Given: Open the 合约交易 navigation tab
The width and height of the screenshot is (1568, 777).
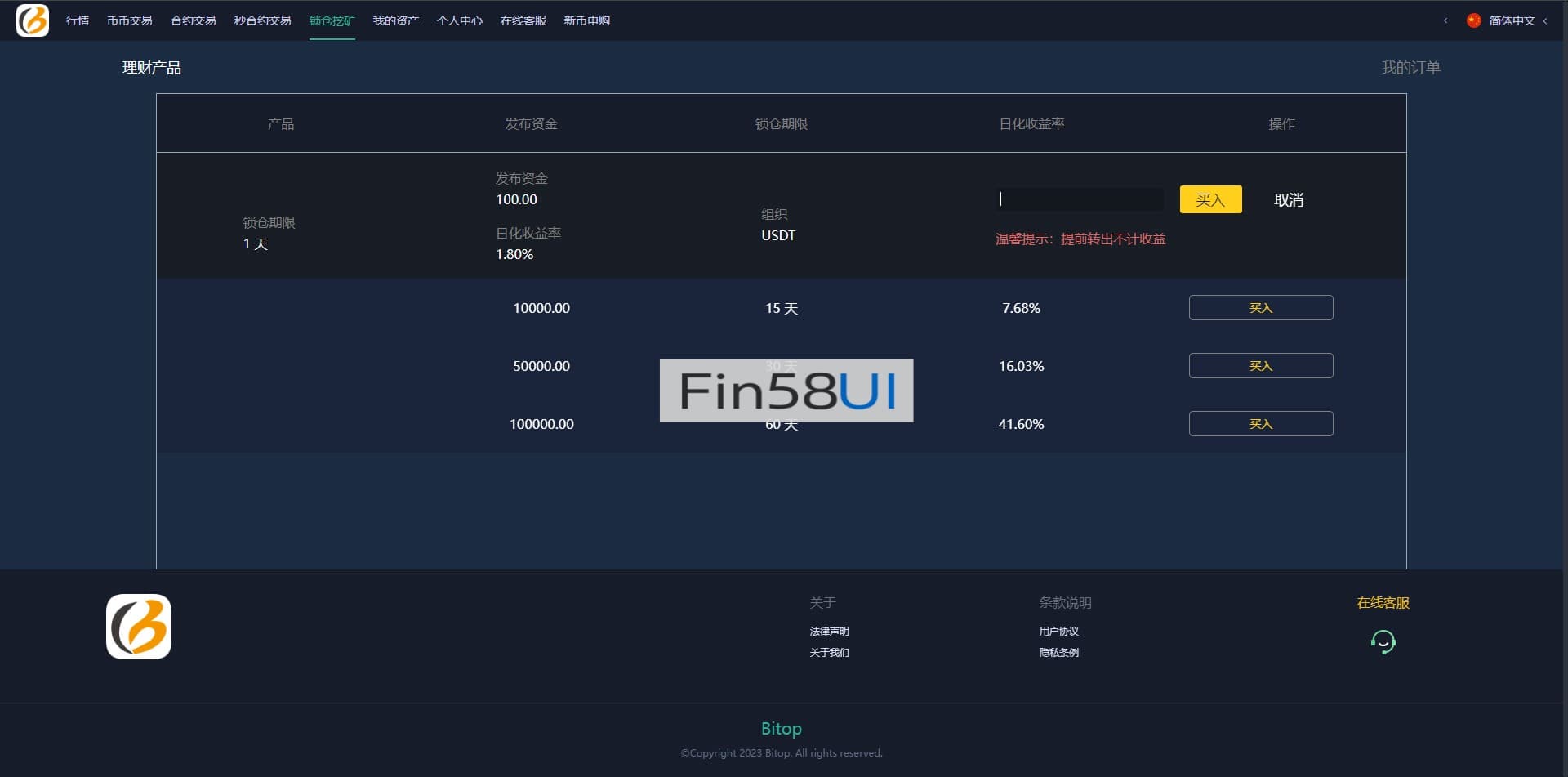Looking at the screenshot, I should click(x=193, y=20).
